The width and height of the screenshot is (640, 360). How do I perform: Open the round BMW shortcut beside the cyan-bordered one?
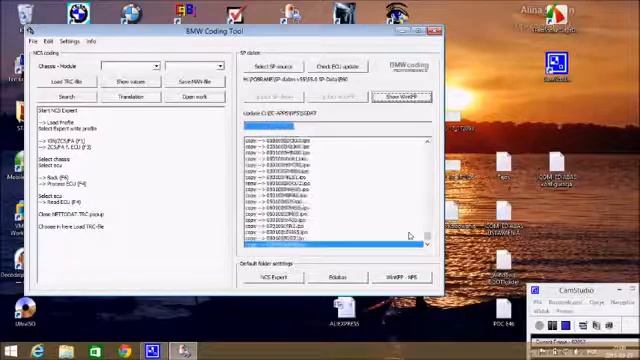click(x=131, y=13)
